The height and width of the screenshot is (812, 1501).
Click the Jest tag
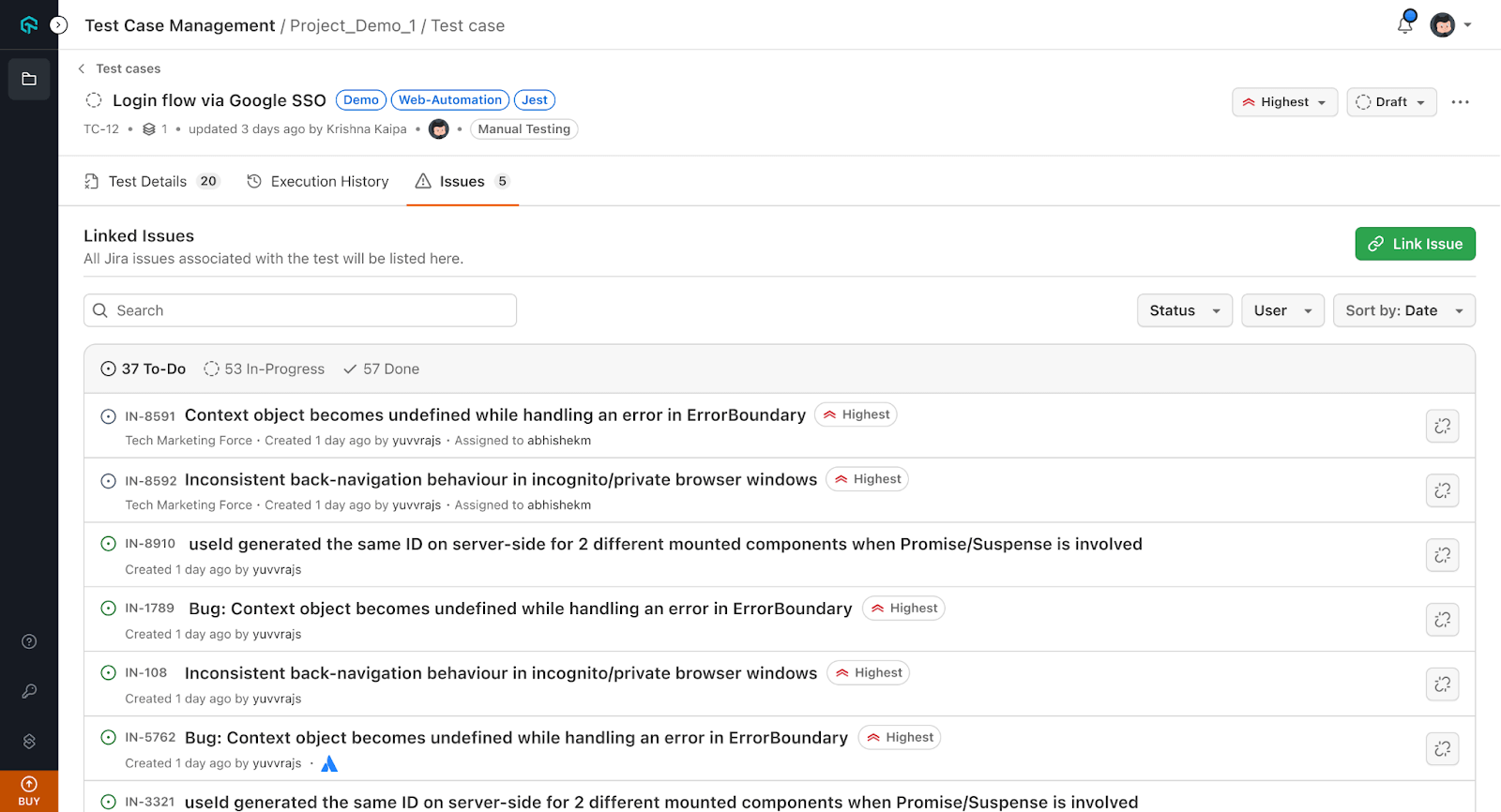[535, 100]
